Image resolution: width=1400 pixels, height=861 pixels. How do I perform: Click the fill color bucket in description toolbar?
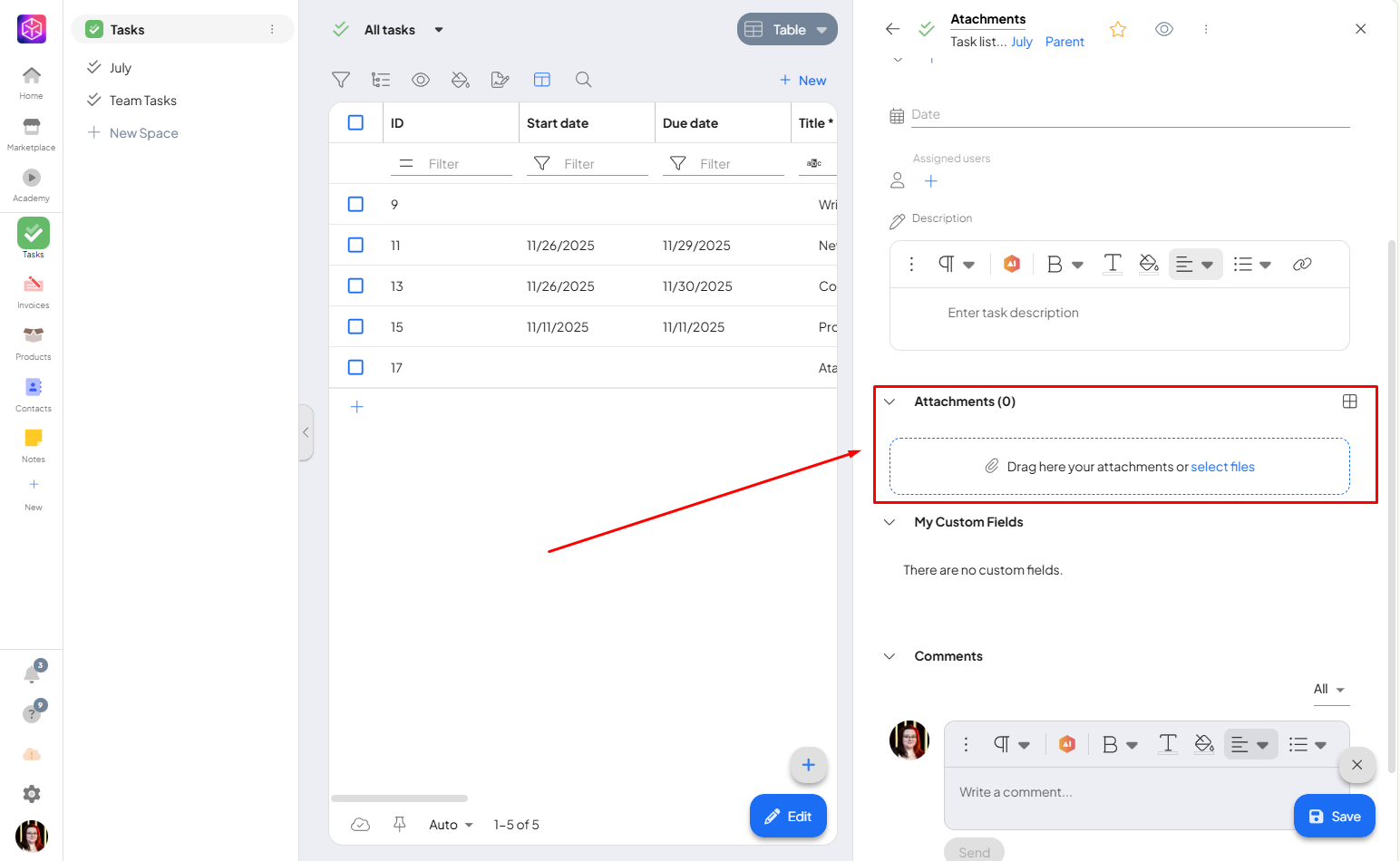point(1149,264)
